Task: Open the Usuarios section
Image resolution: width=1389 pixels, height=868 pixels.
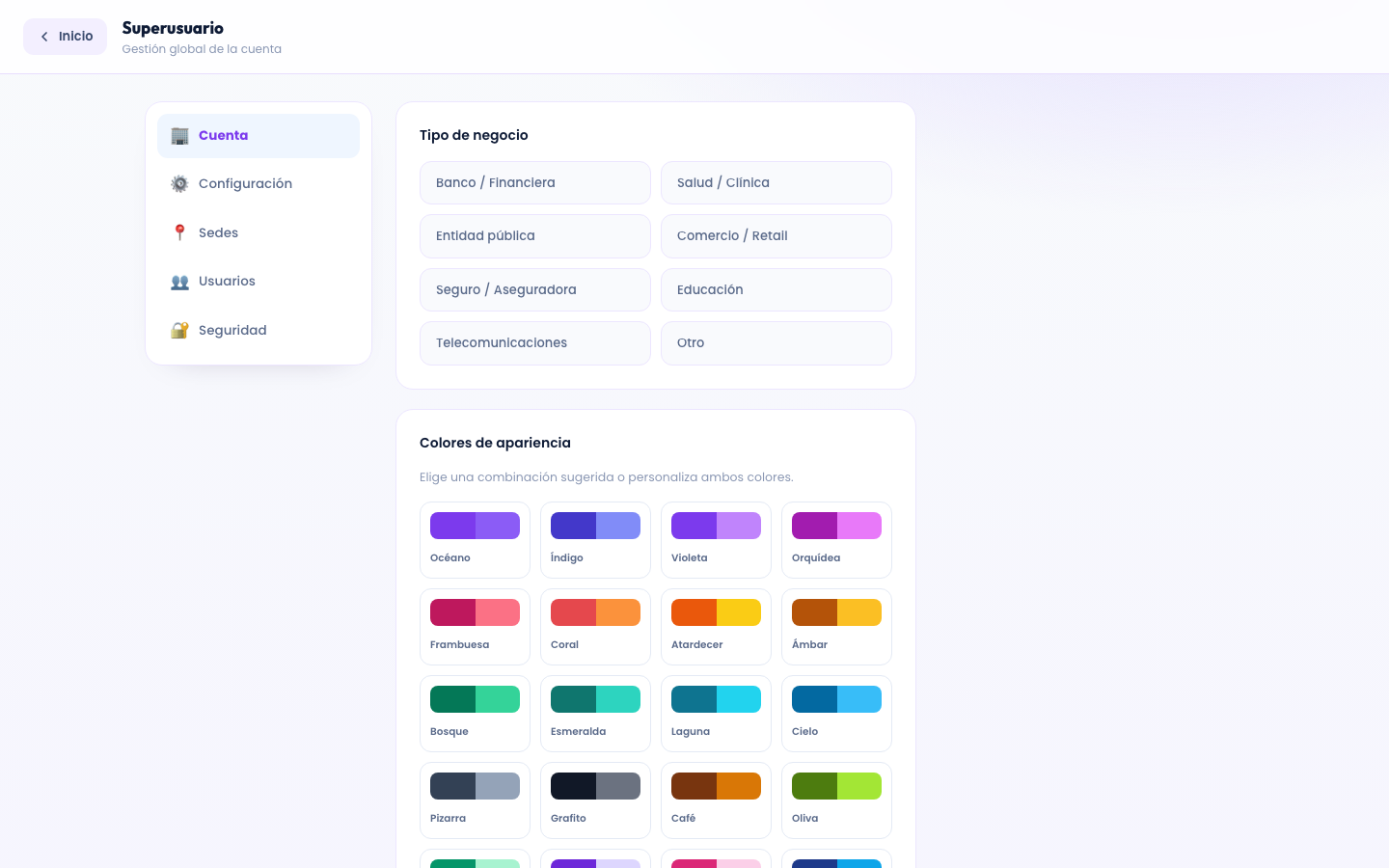Action: click(x=259, y=282)
